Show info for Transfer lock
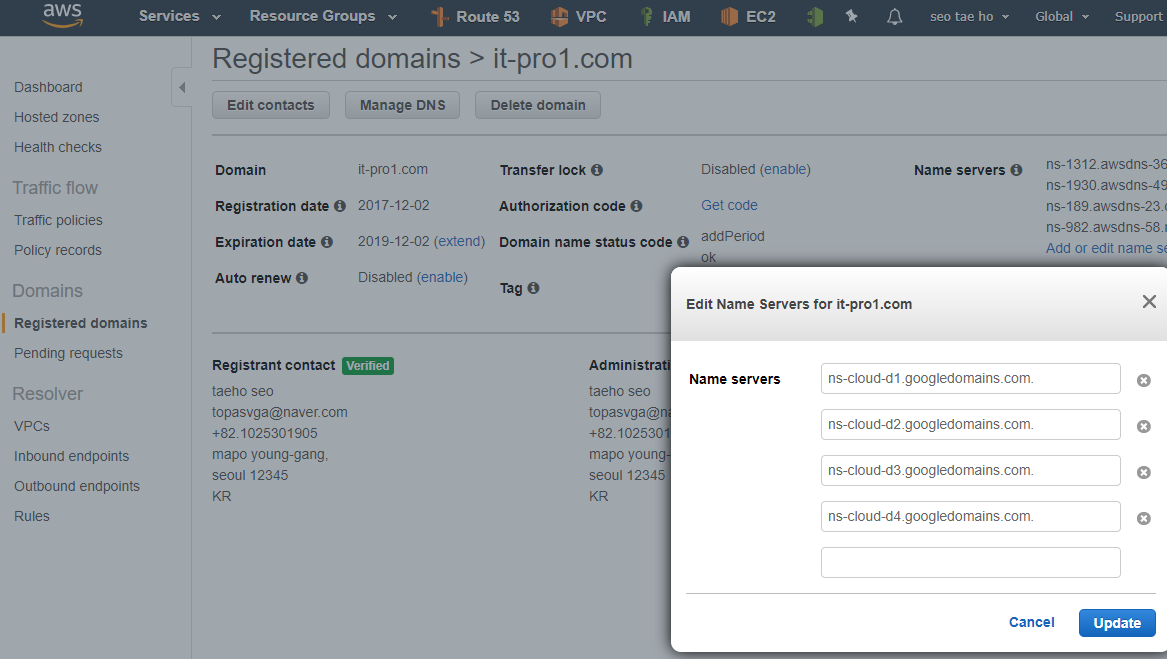1167x659 pixels. 597,170
